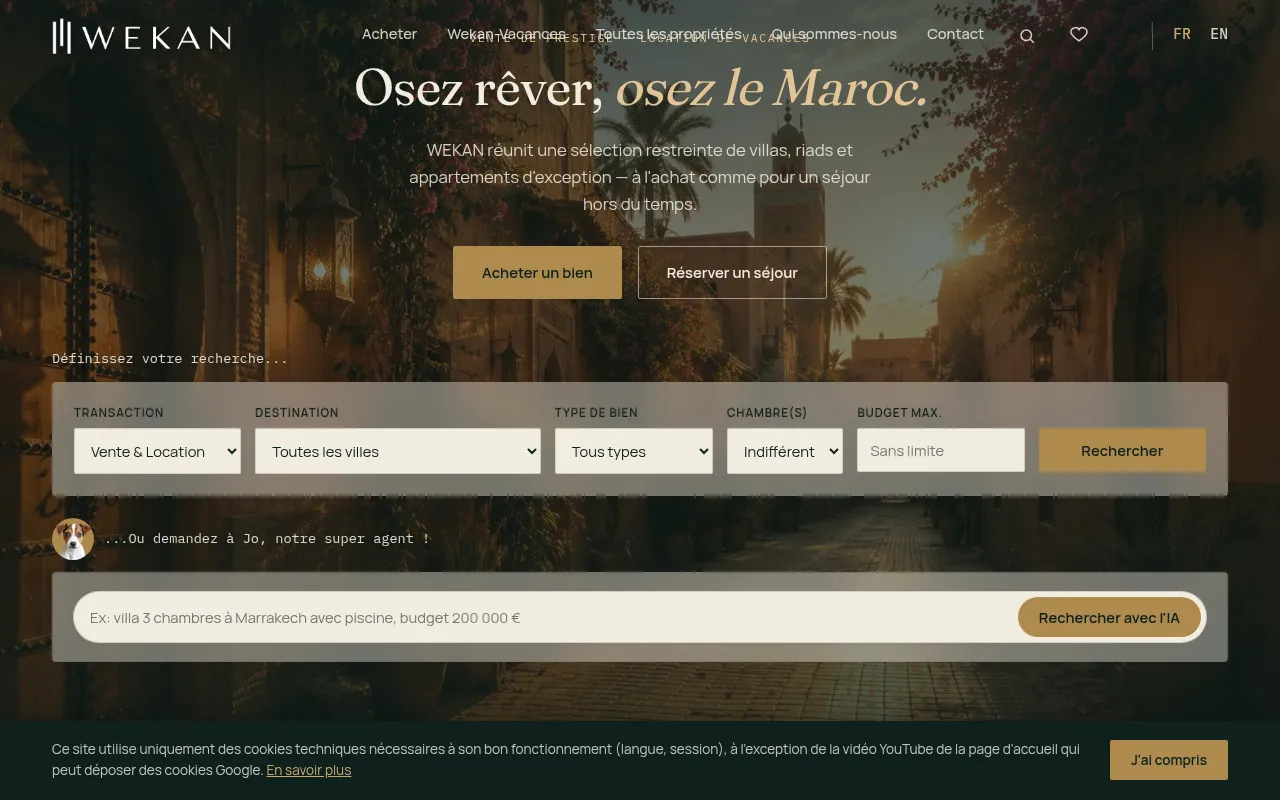Screen dimensions: 1280x800
Task: Click the Acheter un bien button
Action: pyautogui.click(x=537, y=273)
